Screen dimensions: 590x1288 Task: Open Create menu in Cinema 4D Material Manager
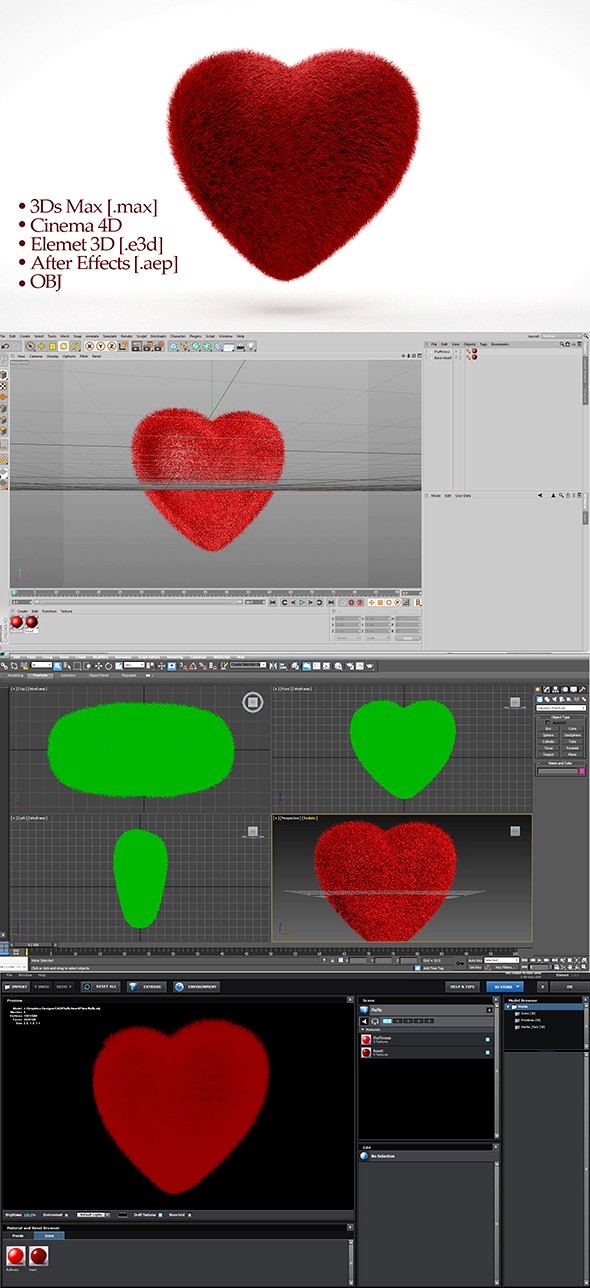click(x=22, y=611)
